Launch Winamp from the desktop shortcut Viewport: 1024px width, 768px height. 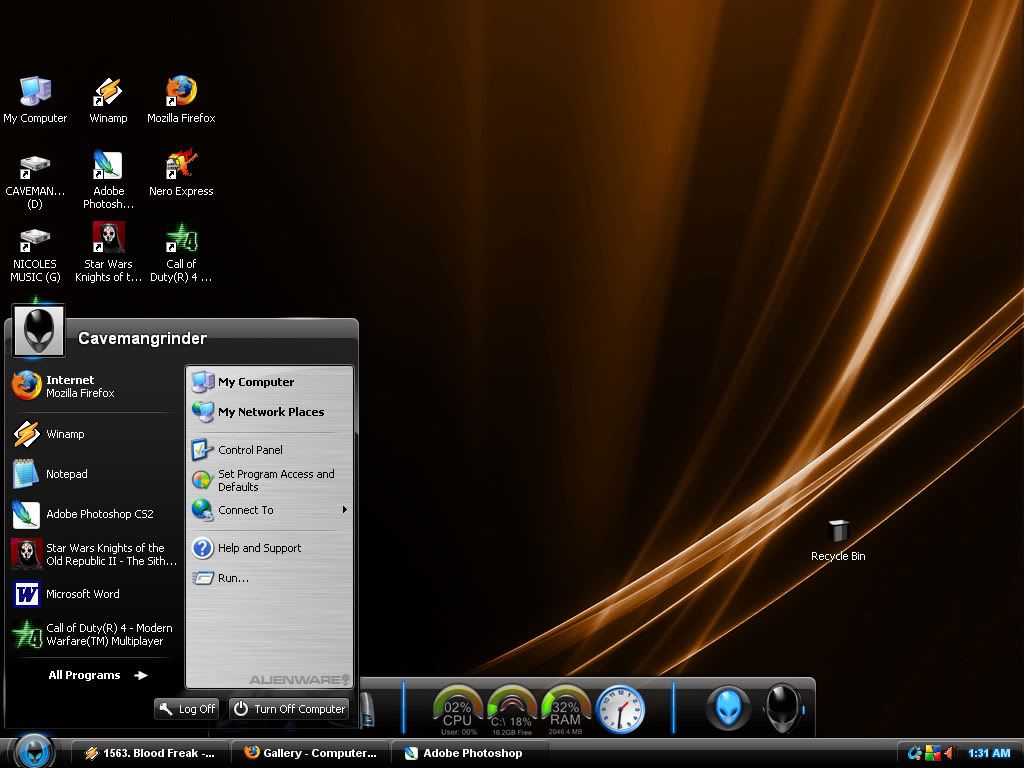tap(108, 99)
